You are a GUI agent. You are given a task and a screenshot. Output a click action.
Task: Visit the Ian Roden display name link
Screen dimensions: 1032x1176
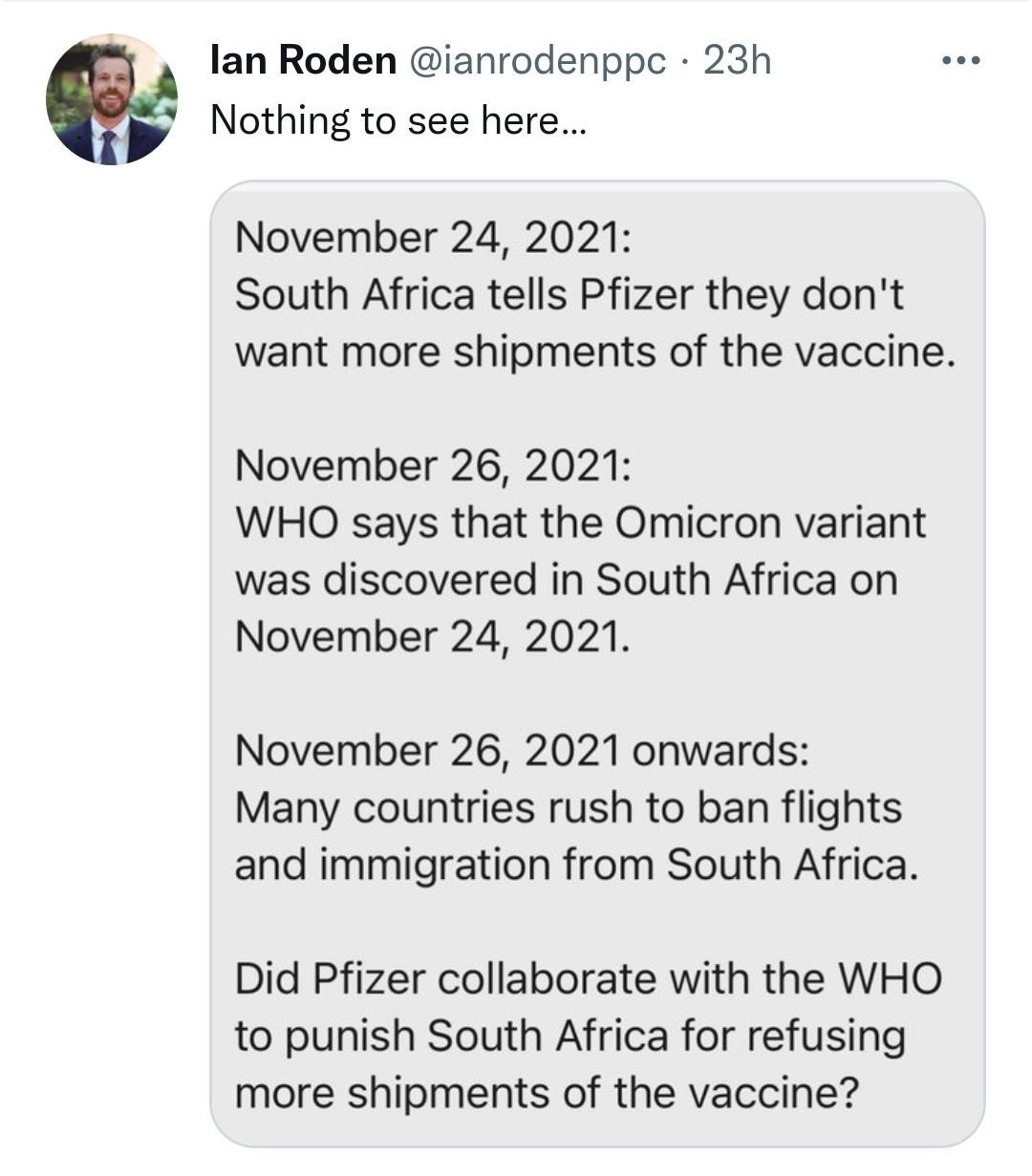click(x=303, y=60)
